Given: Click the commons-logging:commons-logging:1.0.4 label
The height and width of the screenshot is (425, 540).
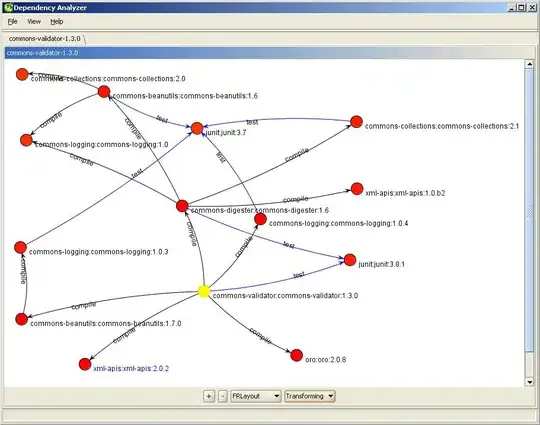Looking at the screenshot, I should (339, 223).
